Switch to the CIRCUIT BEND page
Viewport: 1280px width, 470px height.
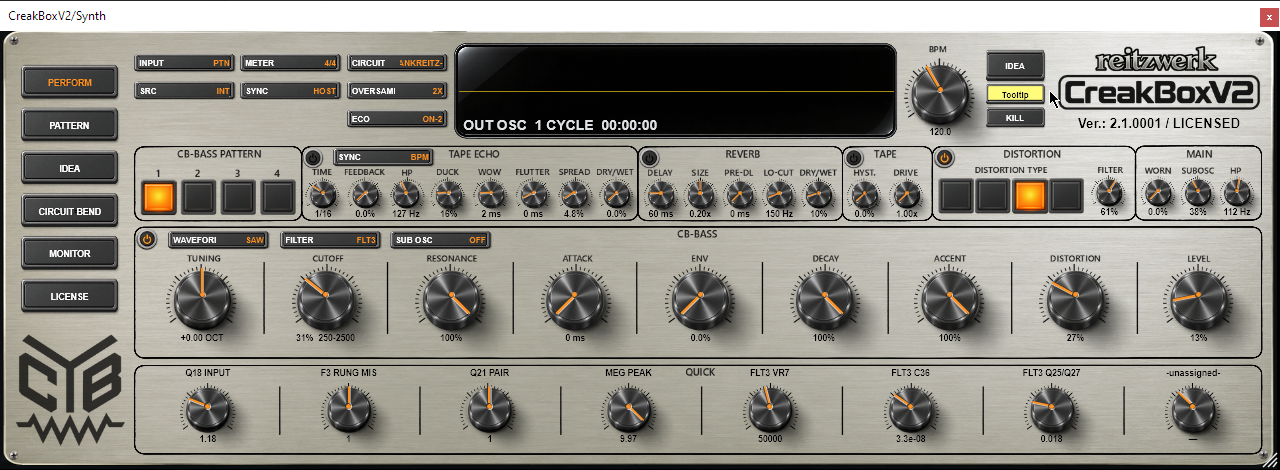click(70, 212)
